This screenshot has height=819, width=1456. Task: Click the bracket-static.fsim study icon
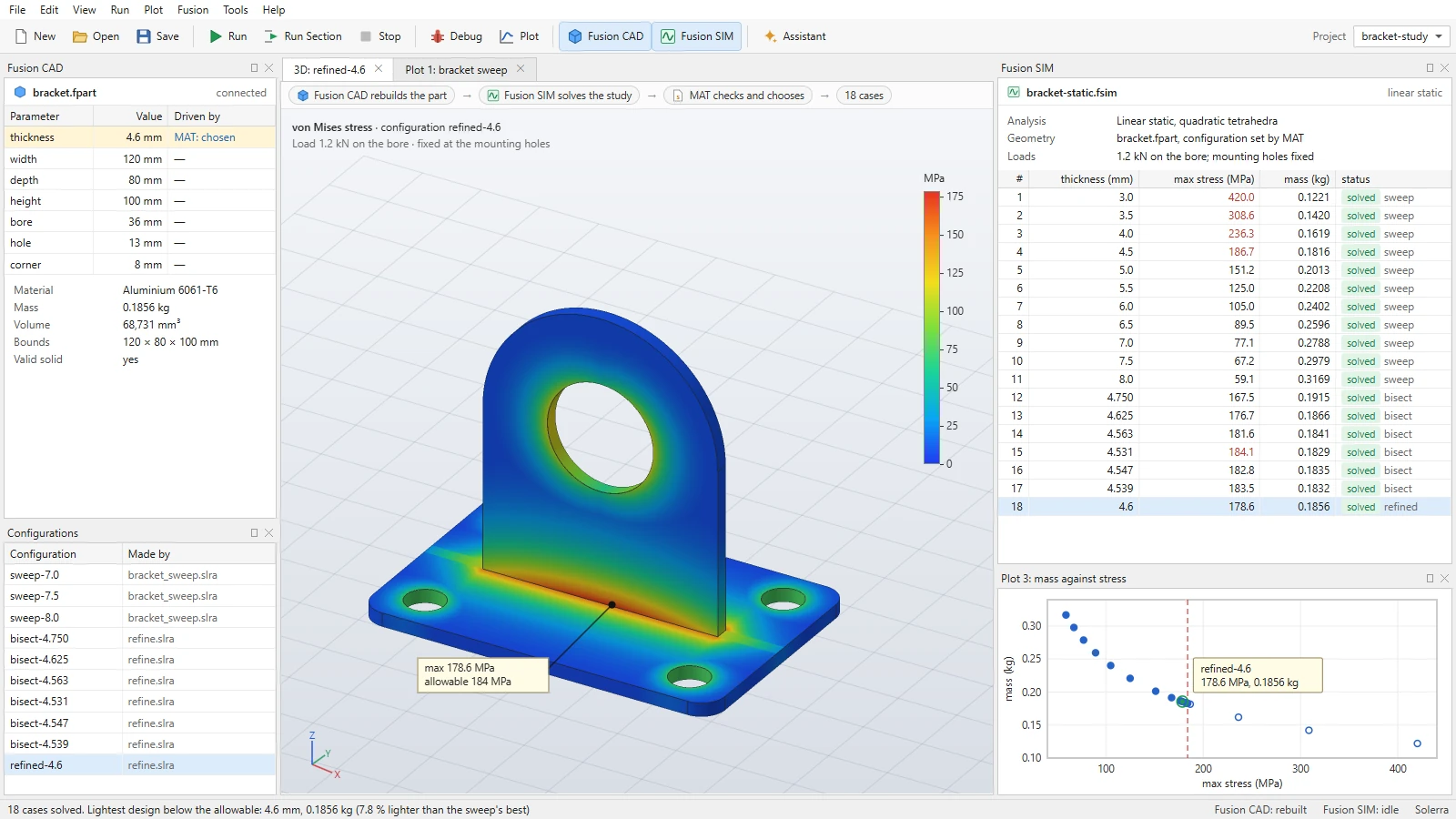1014,93
